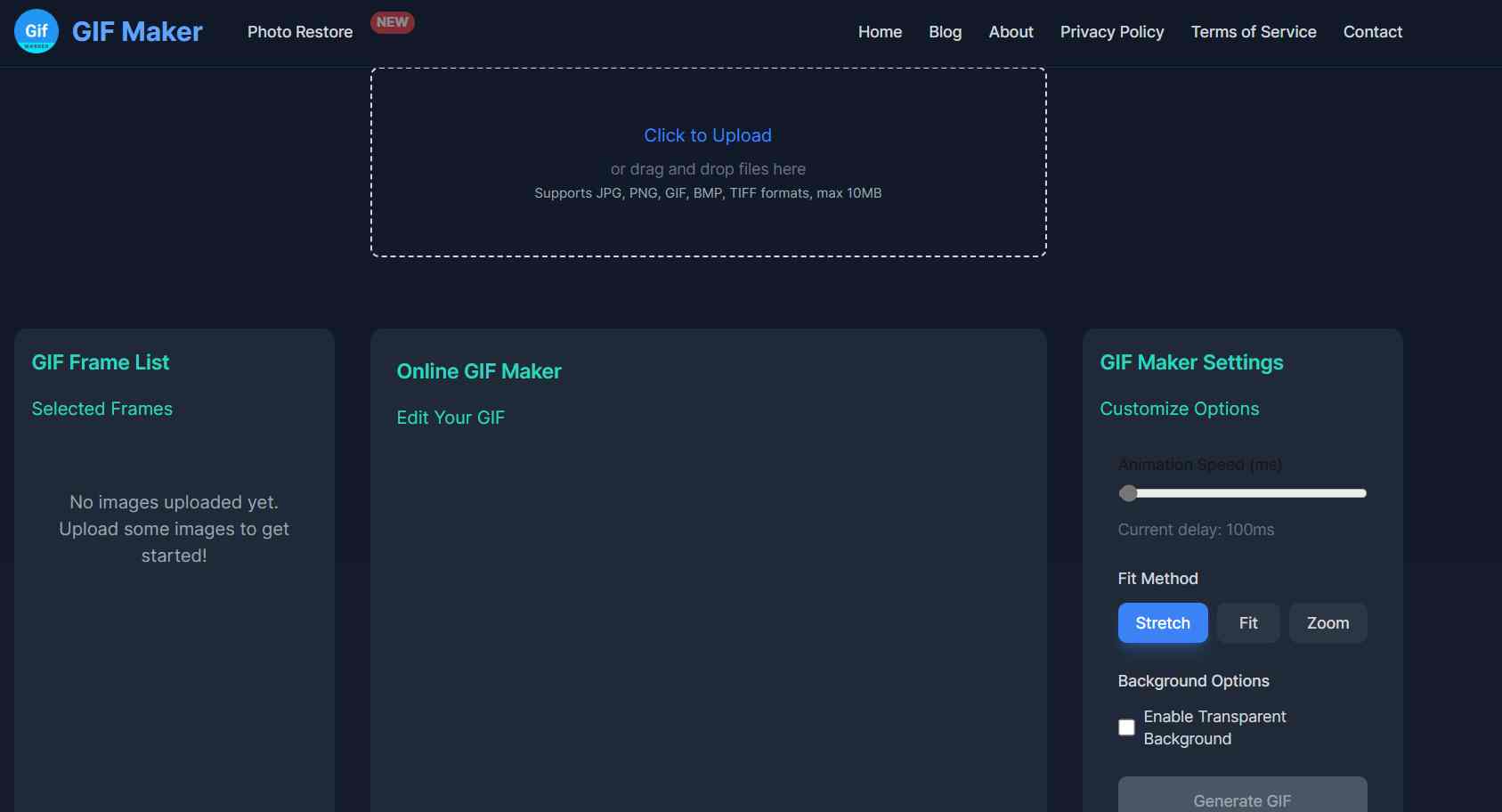Click the Enable Transparent Background label
The image size is (1502, 812).
(1214, 727)
